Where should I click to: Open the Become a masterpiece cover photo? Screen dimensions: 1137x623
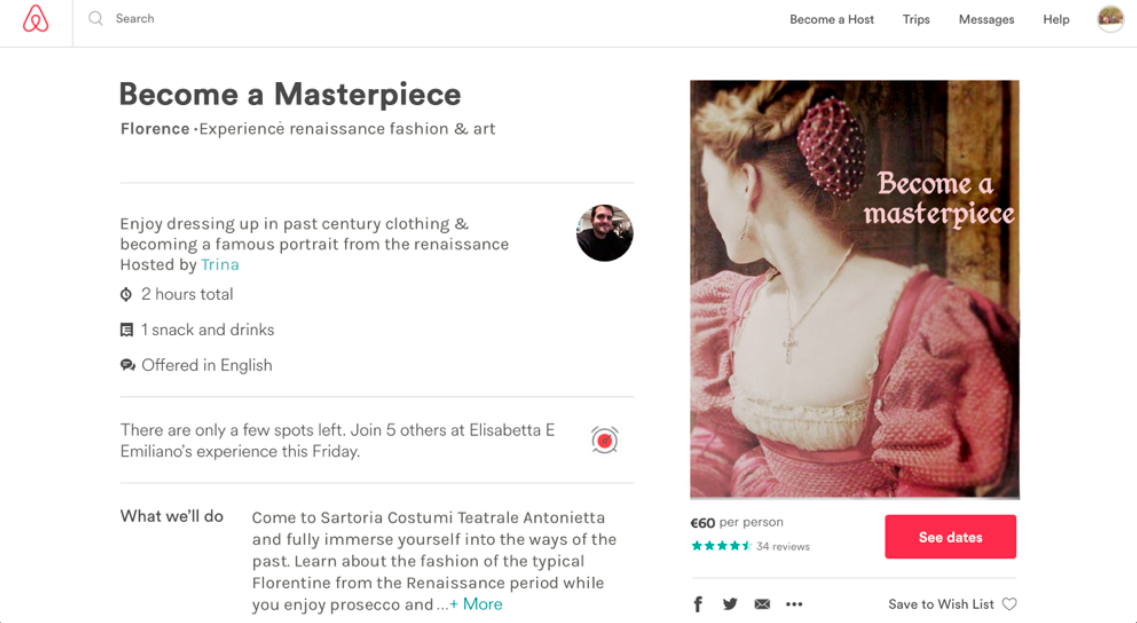[854, 289]
